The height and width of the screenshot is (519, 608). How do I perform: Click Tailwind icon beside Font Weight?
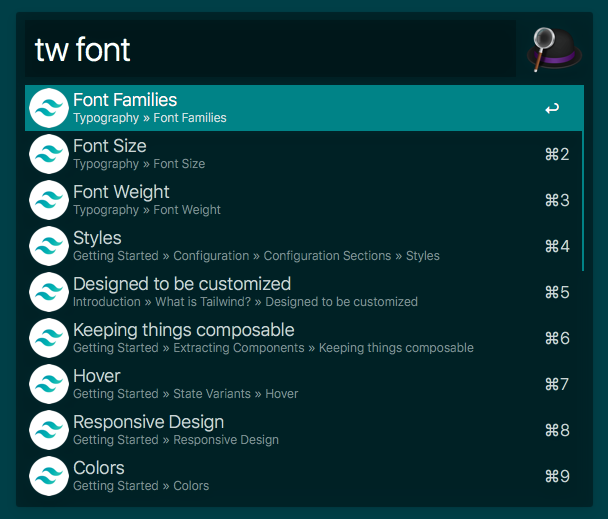(49, 200)
